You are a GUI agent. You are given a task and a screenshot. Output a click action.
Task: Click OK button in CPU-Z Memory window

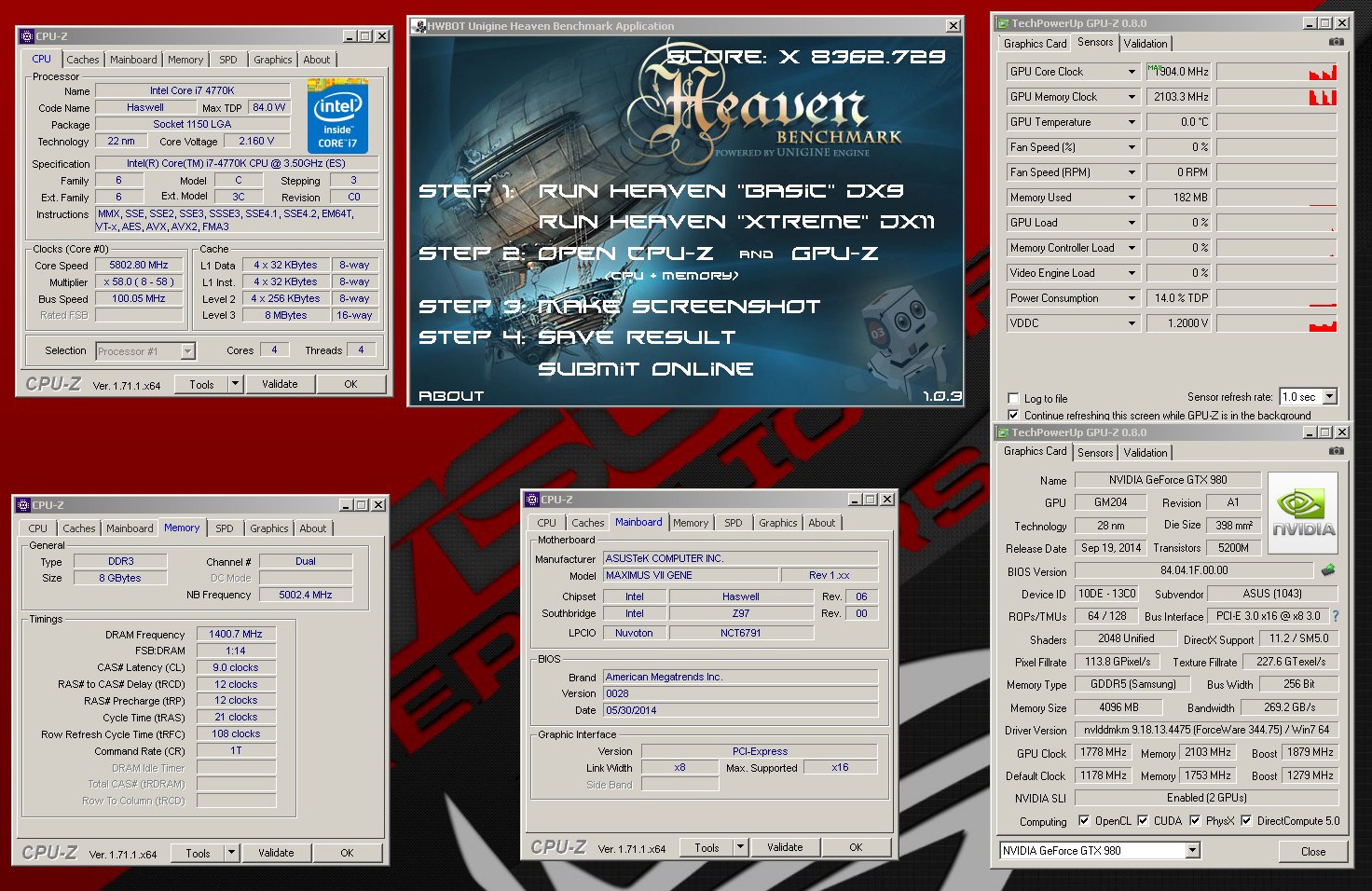pyautogui.click(x=347, y=853)
